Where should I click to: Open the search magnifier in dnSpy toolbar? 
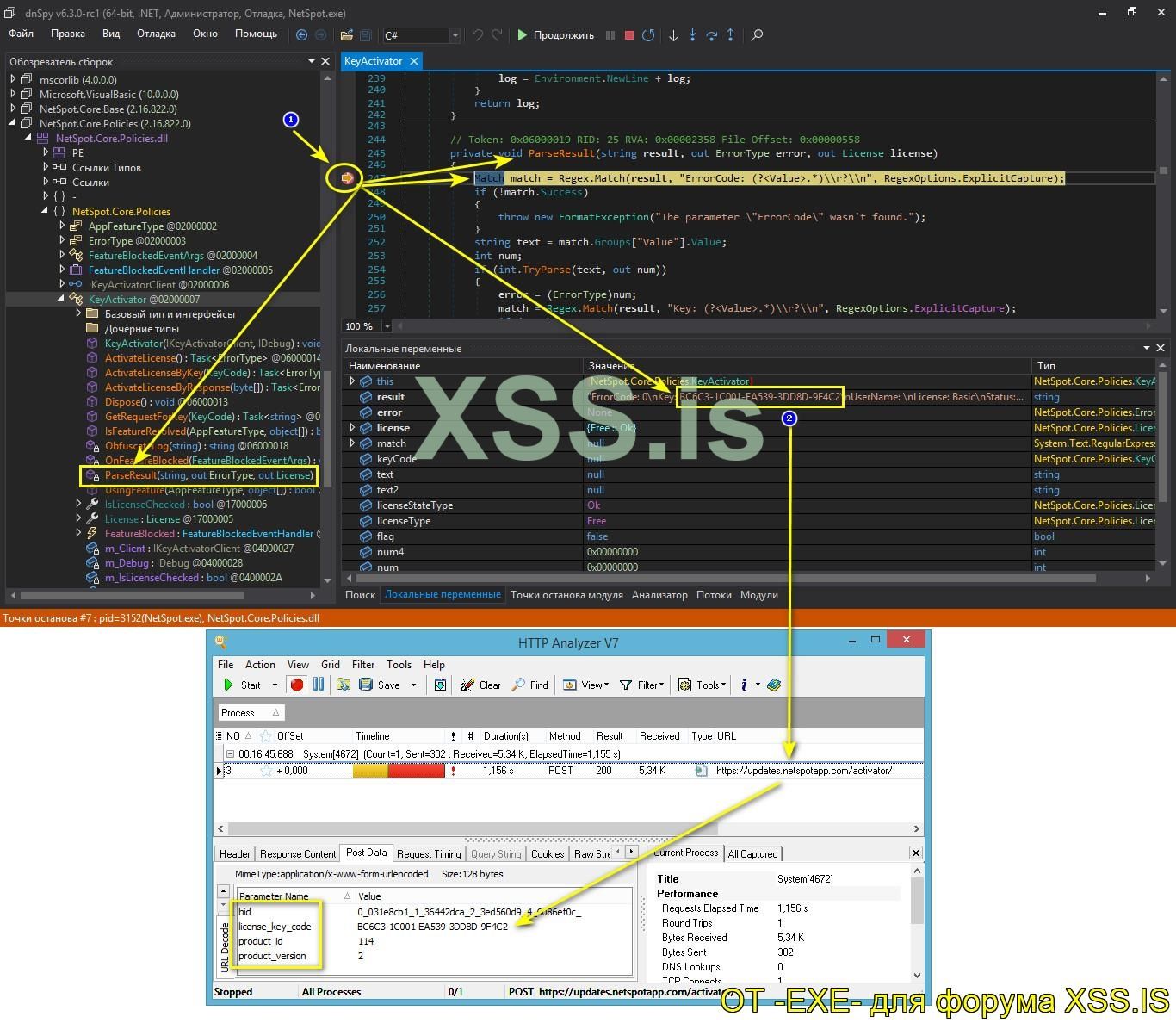(x=757, y=35)
